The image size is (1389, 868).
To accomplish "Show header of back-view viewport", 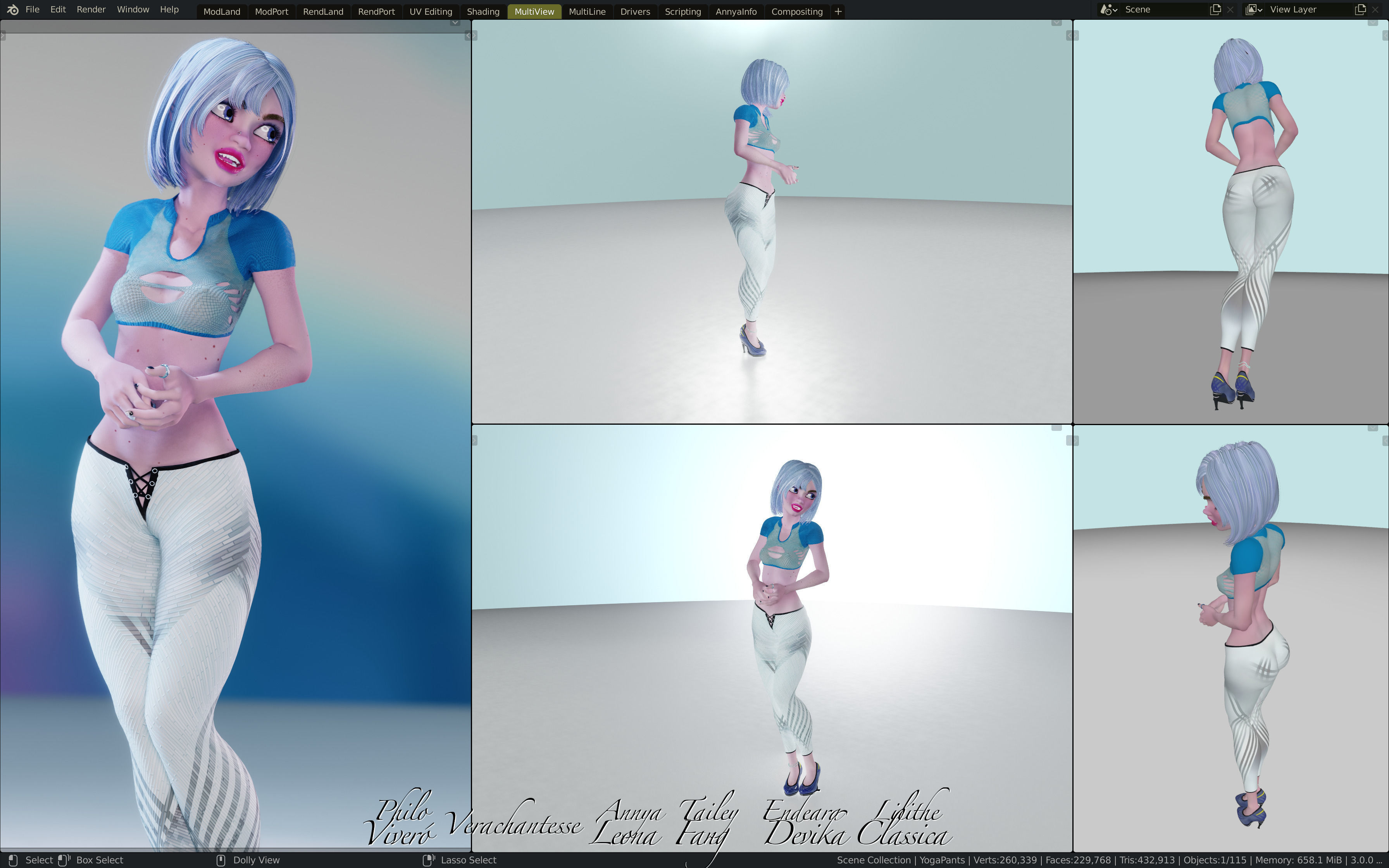I will pyautogui.click(x=1372, y=22).
